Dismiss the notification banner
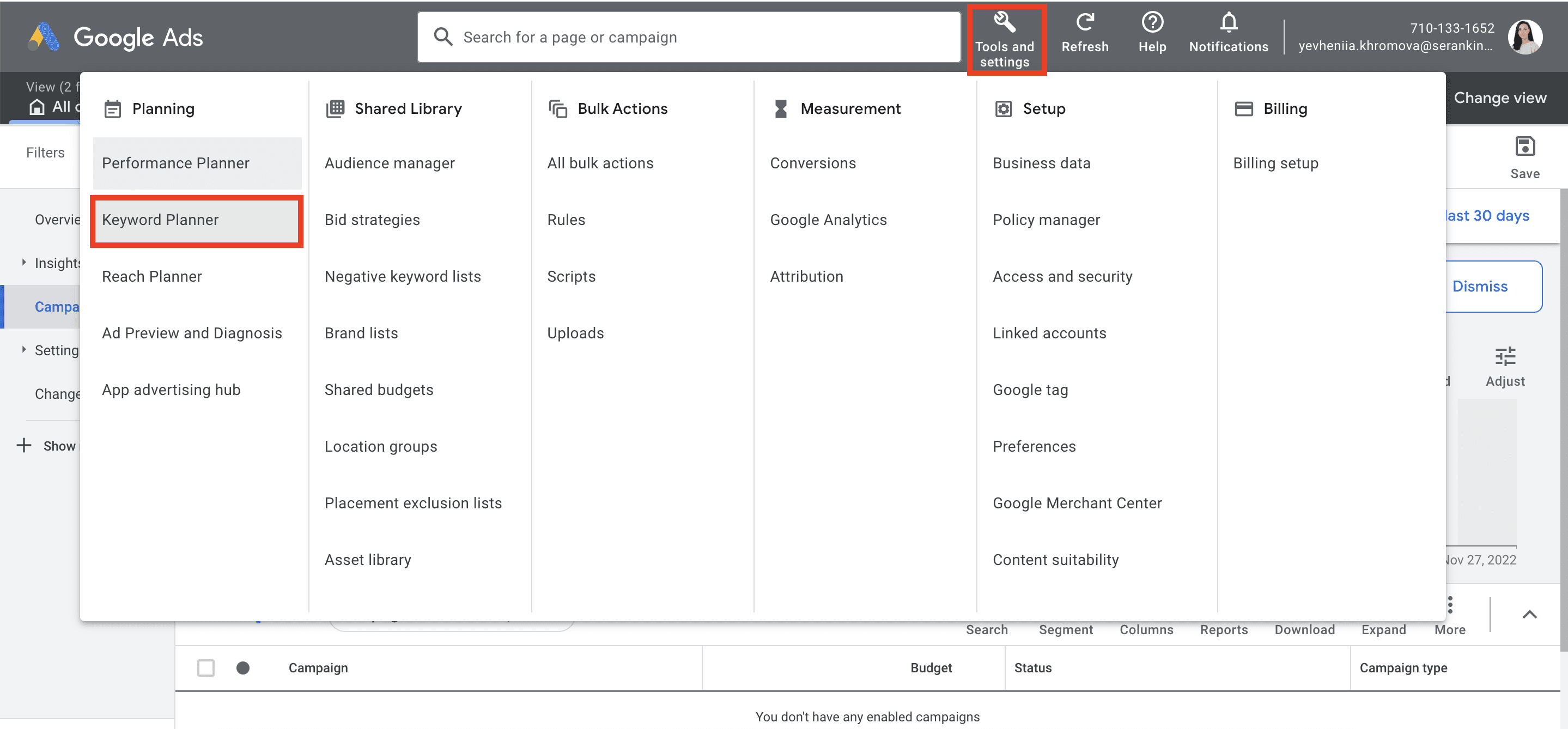The image size is (1568, 729). coord(1480,286)
